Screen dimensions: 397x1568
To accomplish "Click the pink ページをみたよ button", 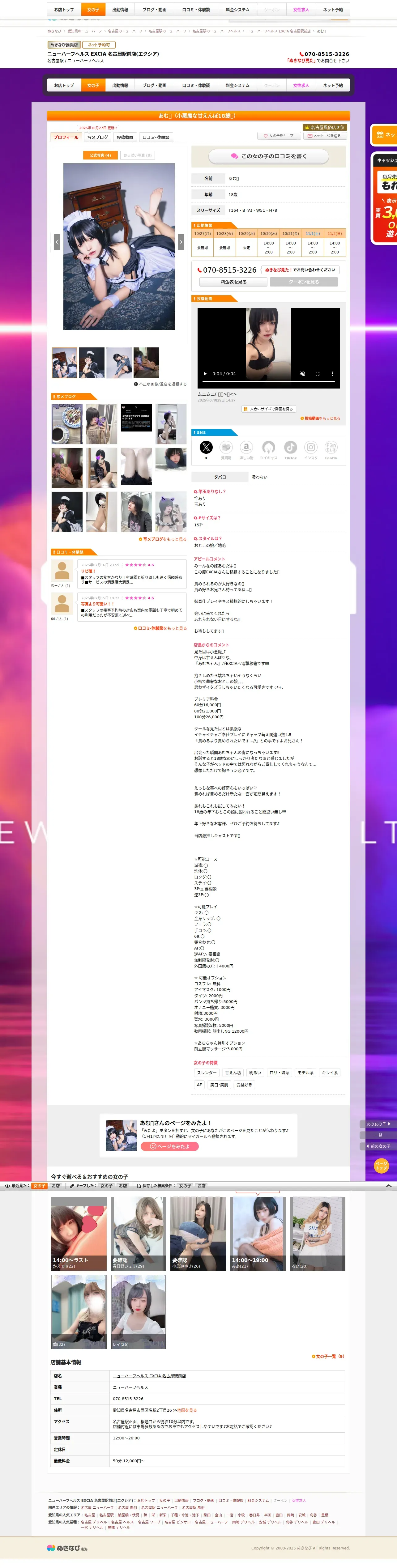I will [170, 1146].
